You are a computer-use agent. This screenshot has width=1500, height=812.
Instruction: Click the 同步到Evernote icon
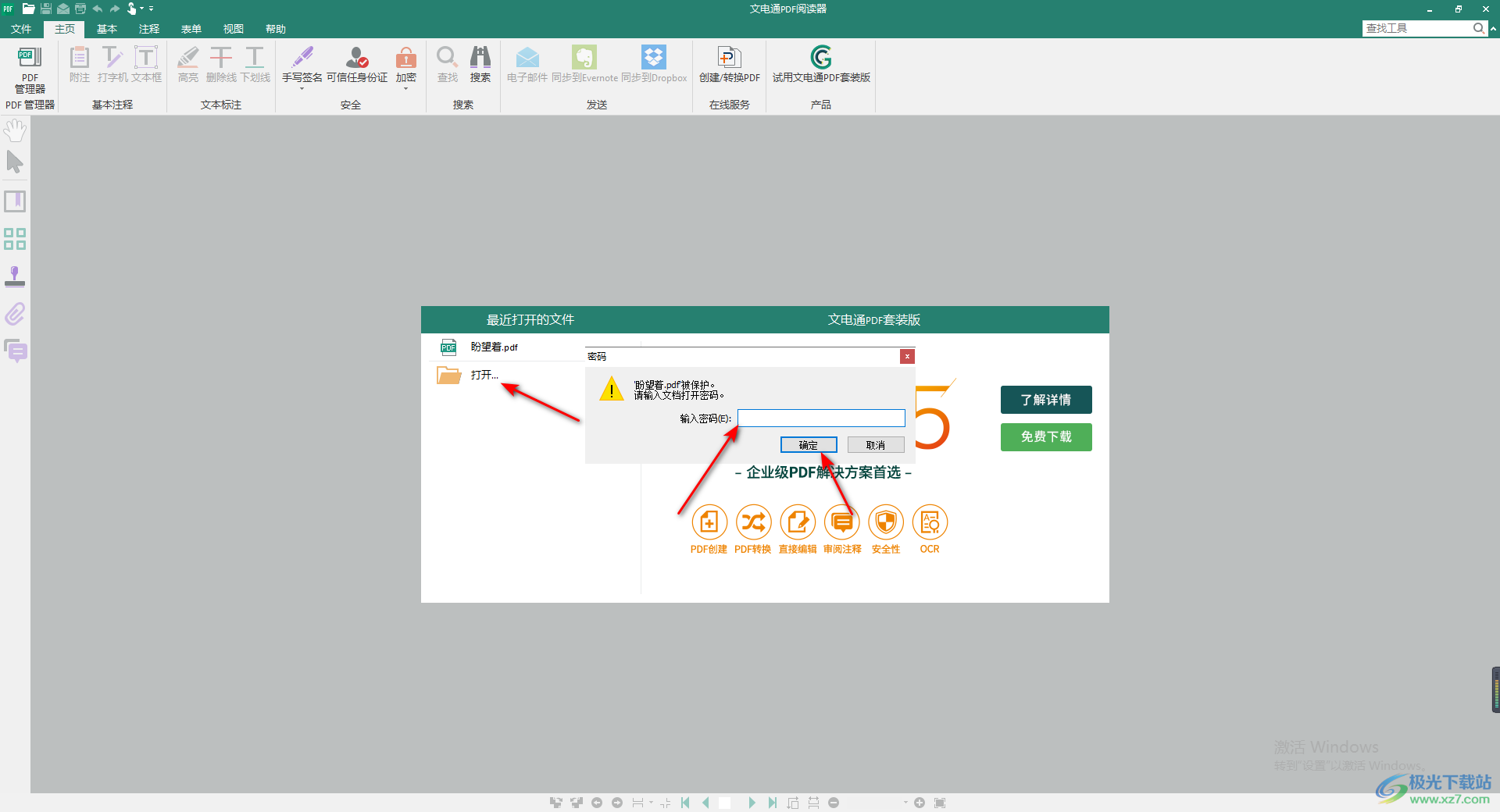pyautogui.click(x=584, y=57)
